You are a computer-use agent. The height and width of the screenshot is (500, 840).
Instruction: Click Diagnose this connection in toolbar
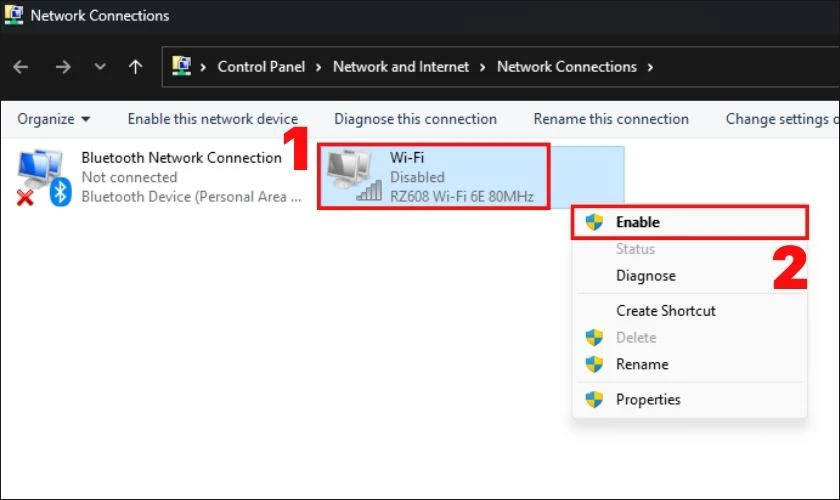(415, 119)
